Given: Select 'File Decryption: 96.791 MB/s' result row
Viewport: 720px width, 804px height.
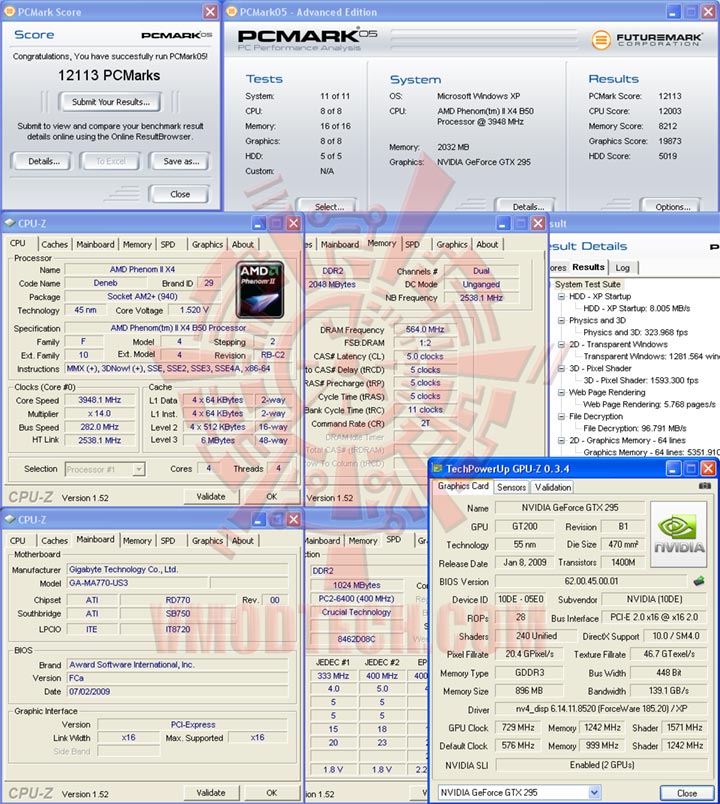Looking at the screenshot, I should (x=634, y=428).
